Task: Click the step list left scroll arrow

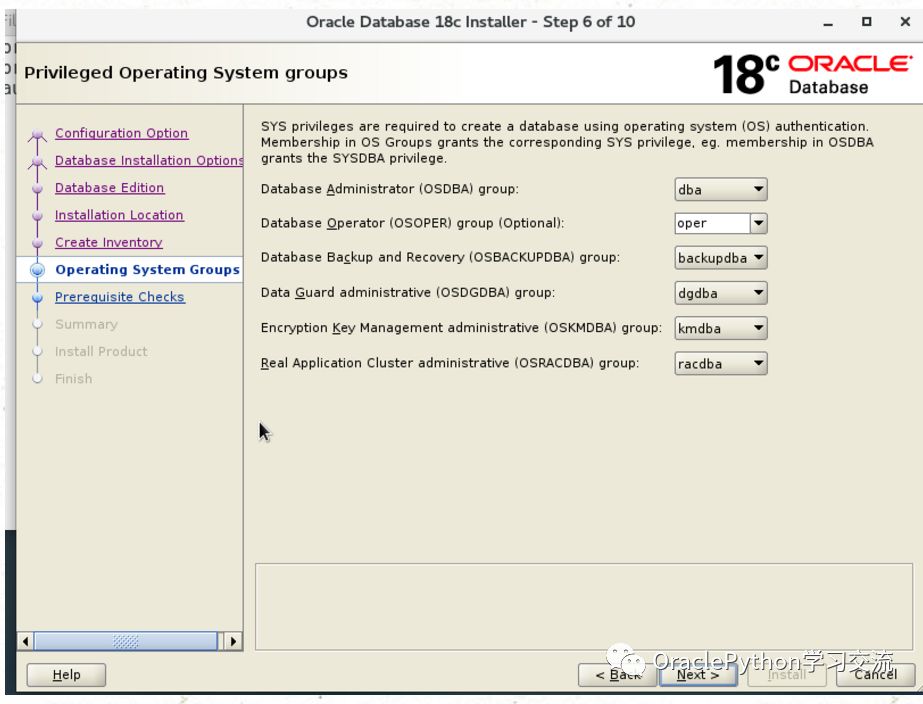Action: point(25,641)
